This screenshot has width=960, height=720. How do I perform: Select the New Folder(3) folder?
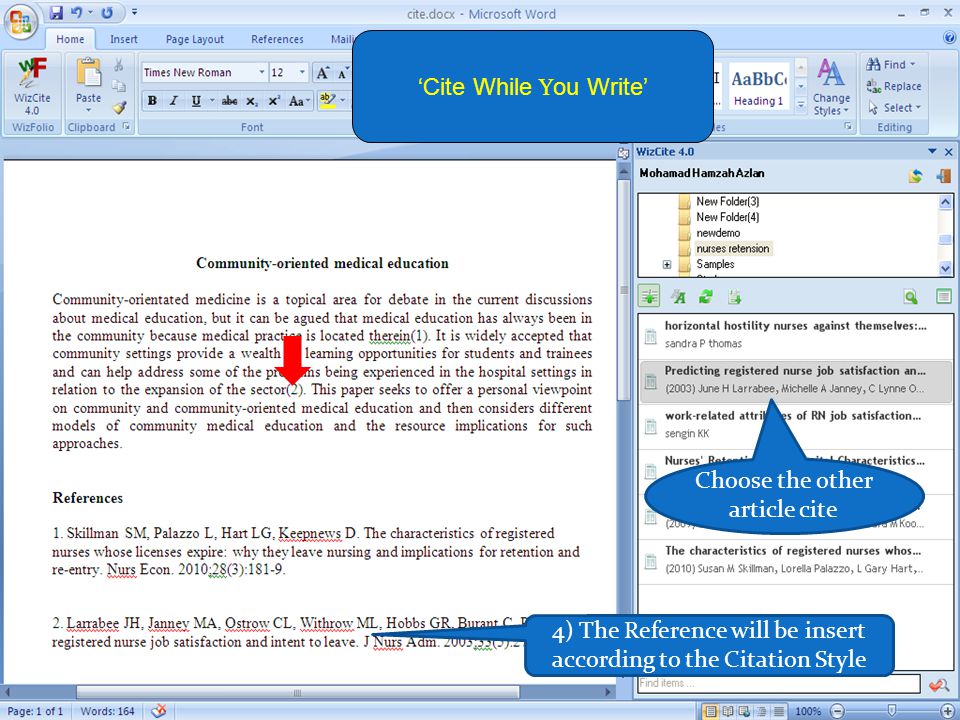(x=727, y=201)
